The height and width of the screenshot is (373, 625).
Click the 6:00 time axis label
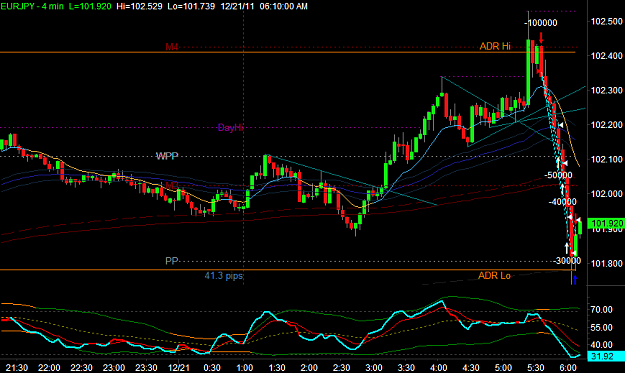coord(568,368)
